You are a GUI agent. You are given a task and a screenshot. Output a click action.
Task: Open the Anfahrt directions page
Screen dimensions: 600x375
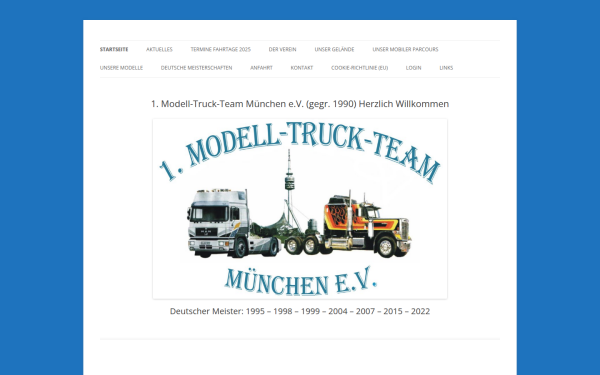point(261,68)
